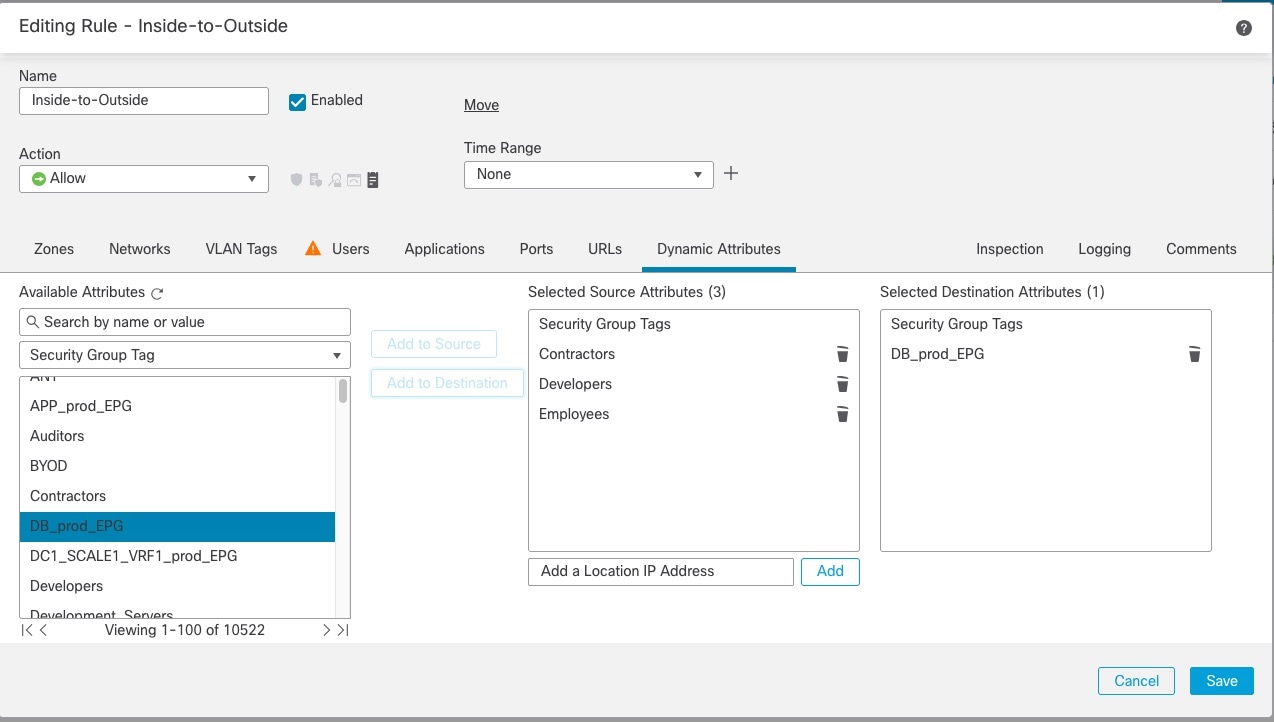Open the Logging tab

pos(1104,249)
